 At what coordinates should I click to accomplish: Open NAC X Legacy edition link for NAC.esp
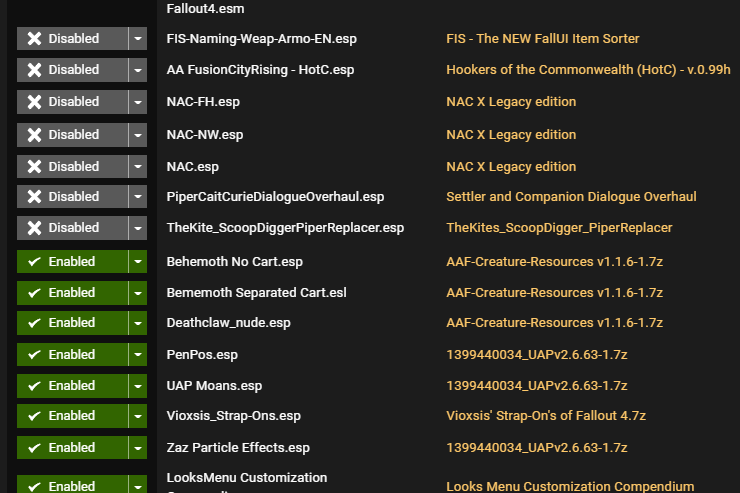[x=511, y=167]
